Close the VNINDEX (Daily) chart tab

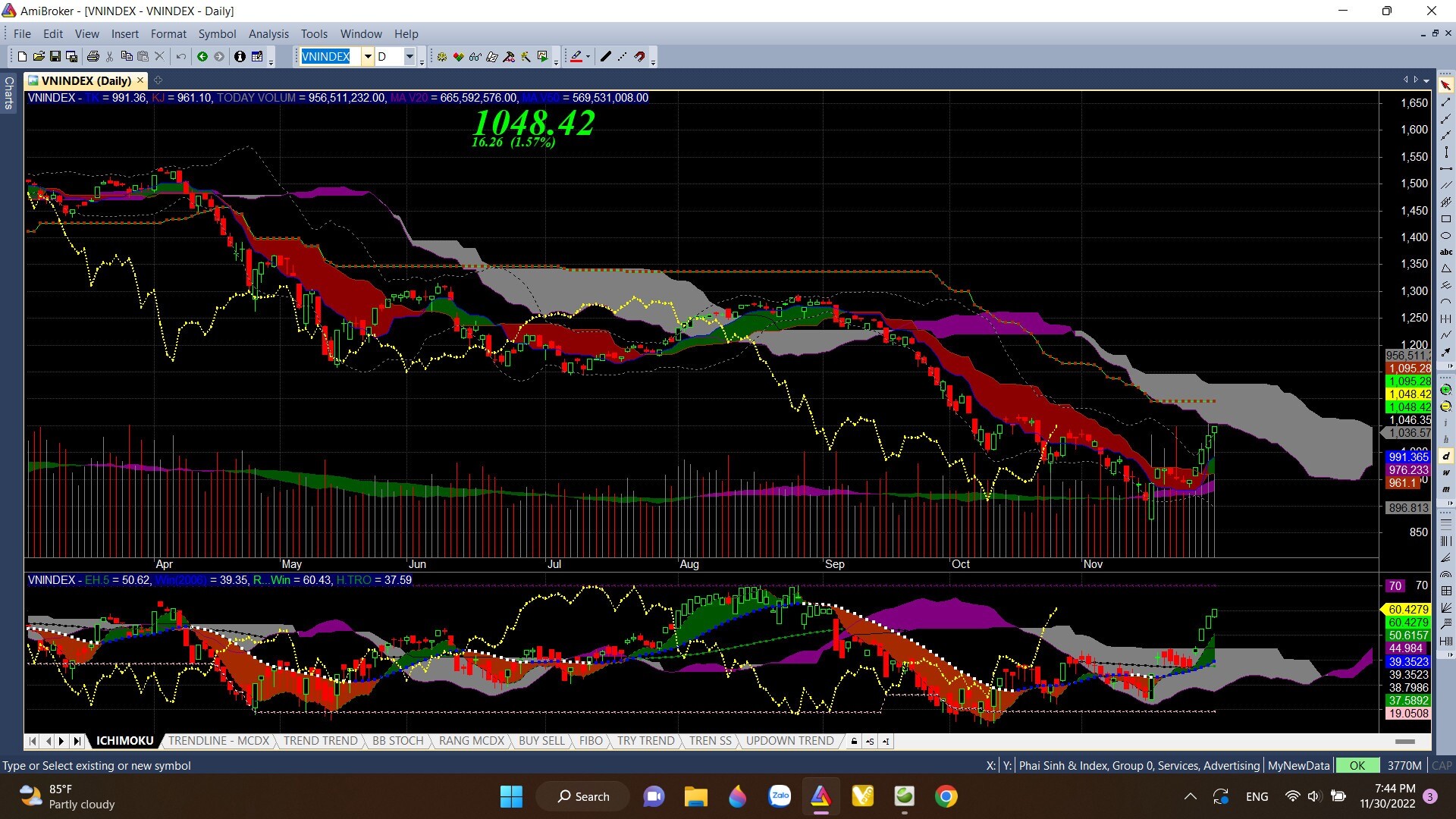tap(140, 80)
